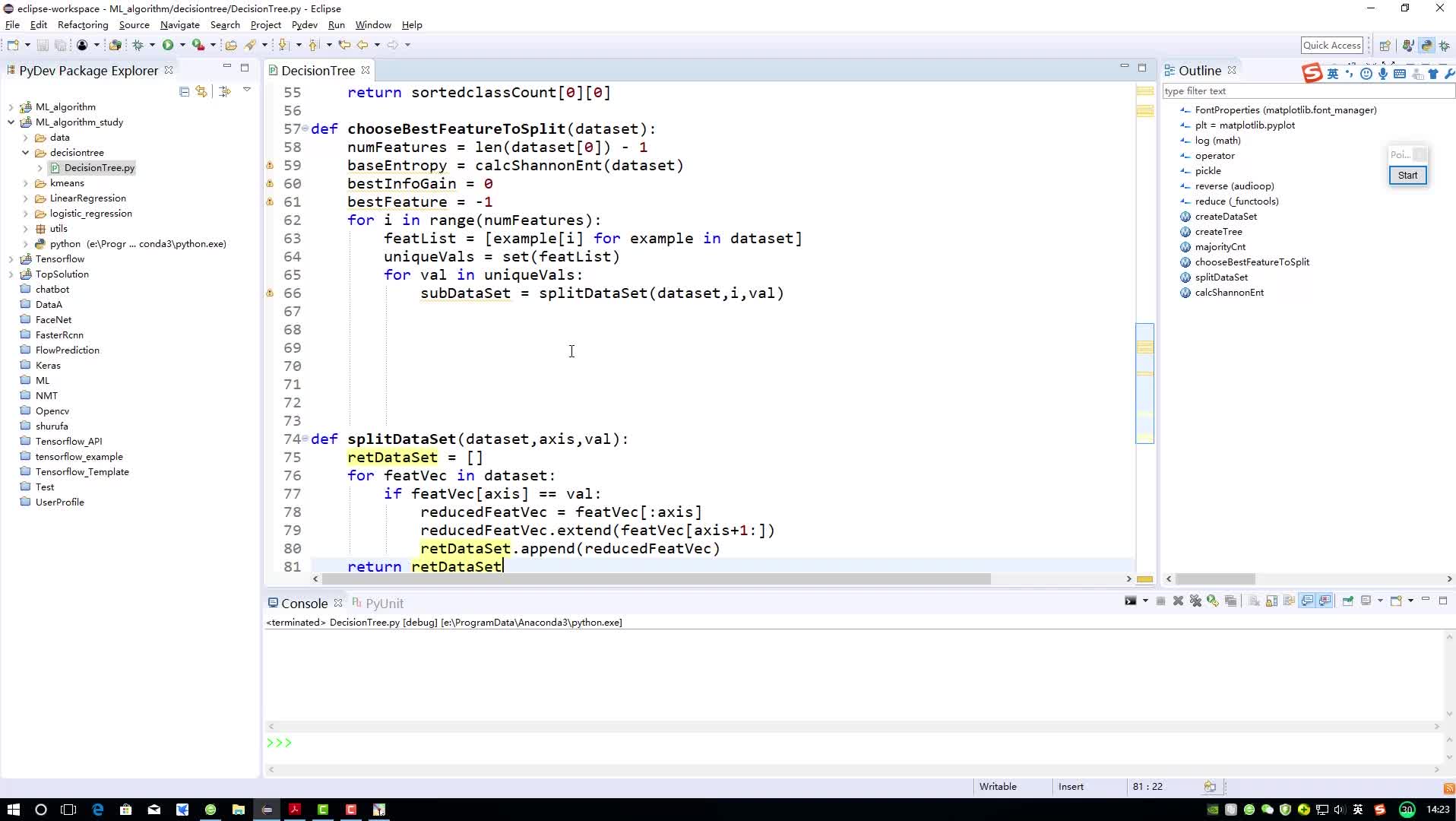This screenshot has width=1456, height=821.
Task: Toggle Show Console When Standard Out Changes
Action: 1307,601
